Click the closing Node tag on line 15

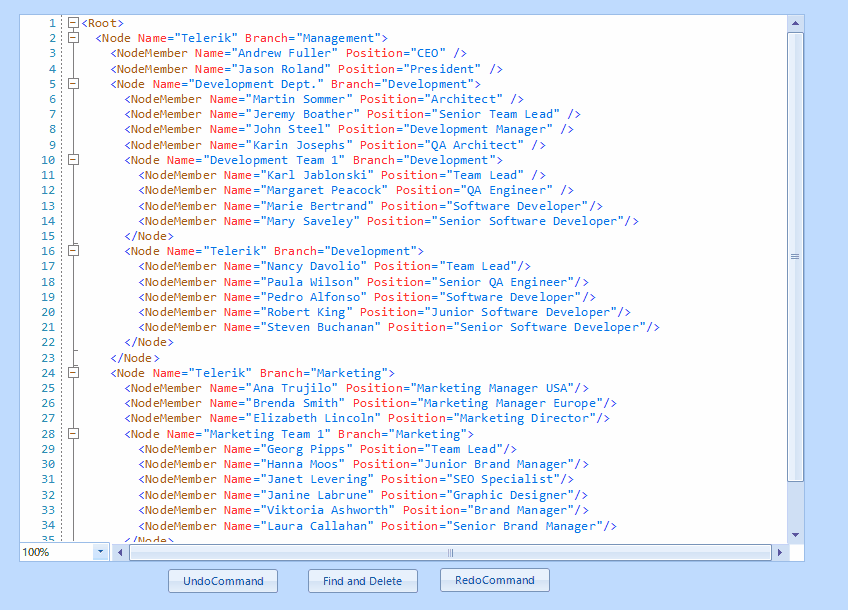149,236
